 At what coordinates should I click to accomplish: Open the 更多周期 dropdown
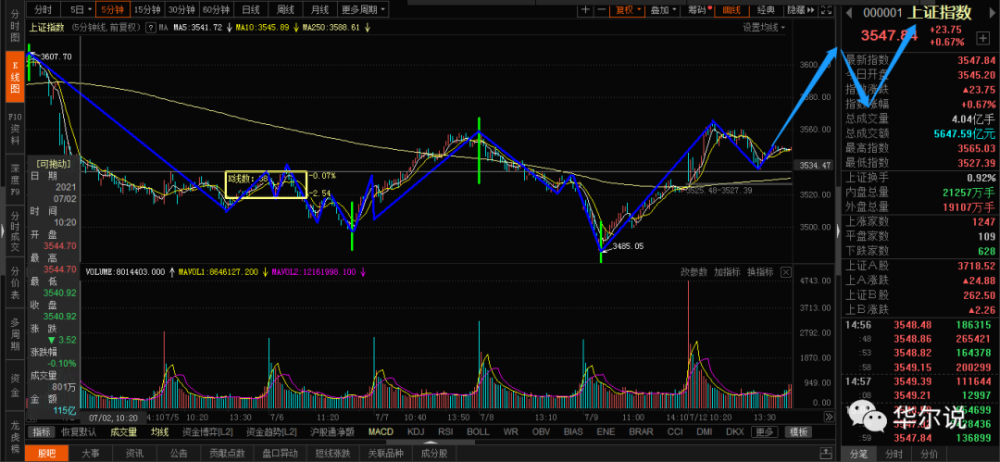(365, 10)
